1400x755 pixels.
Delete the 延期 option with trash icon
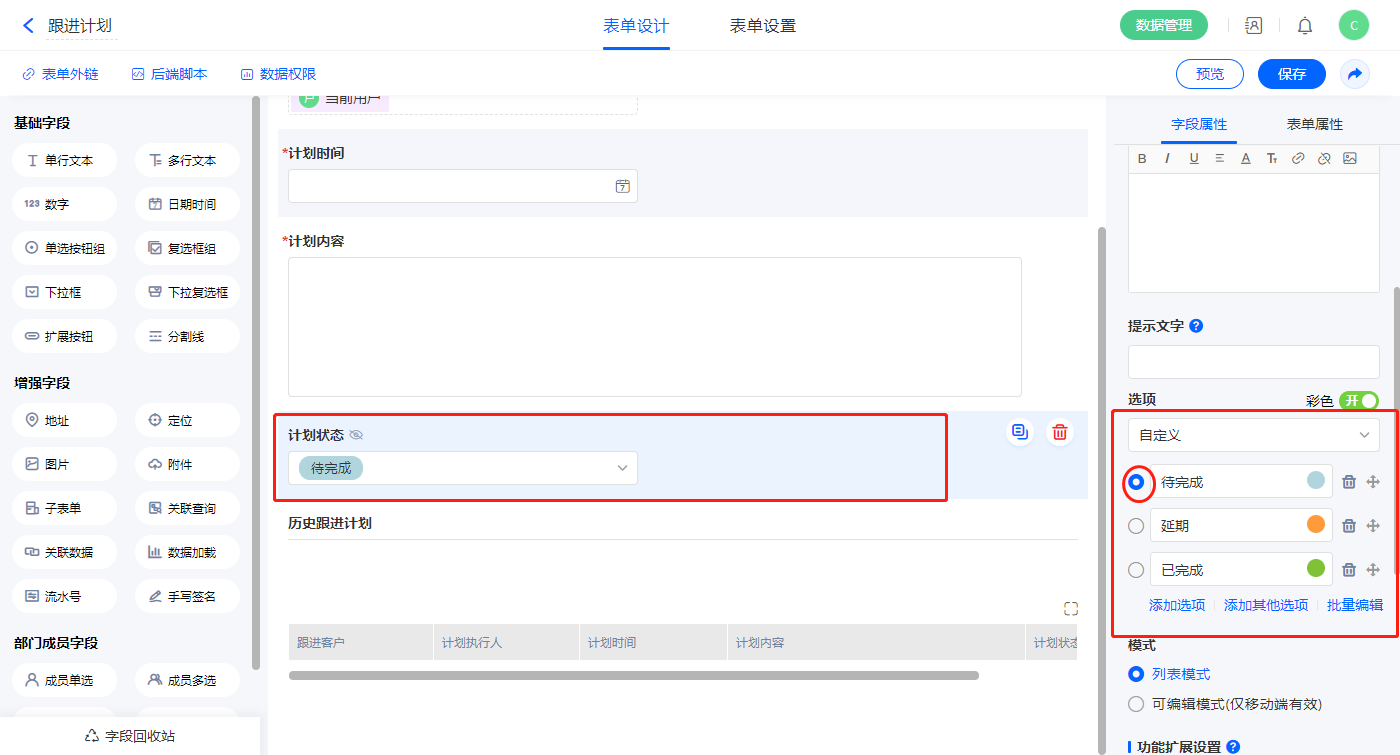tap(1348, 526)
